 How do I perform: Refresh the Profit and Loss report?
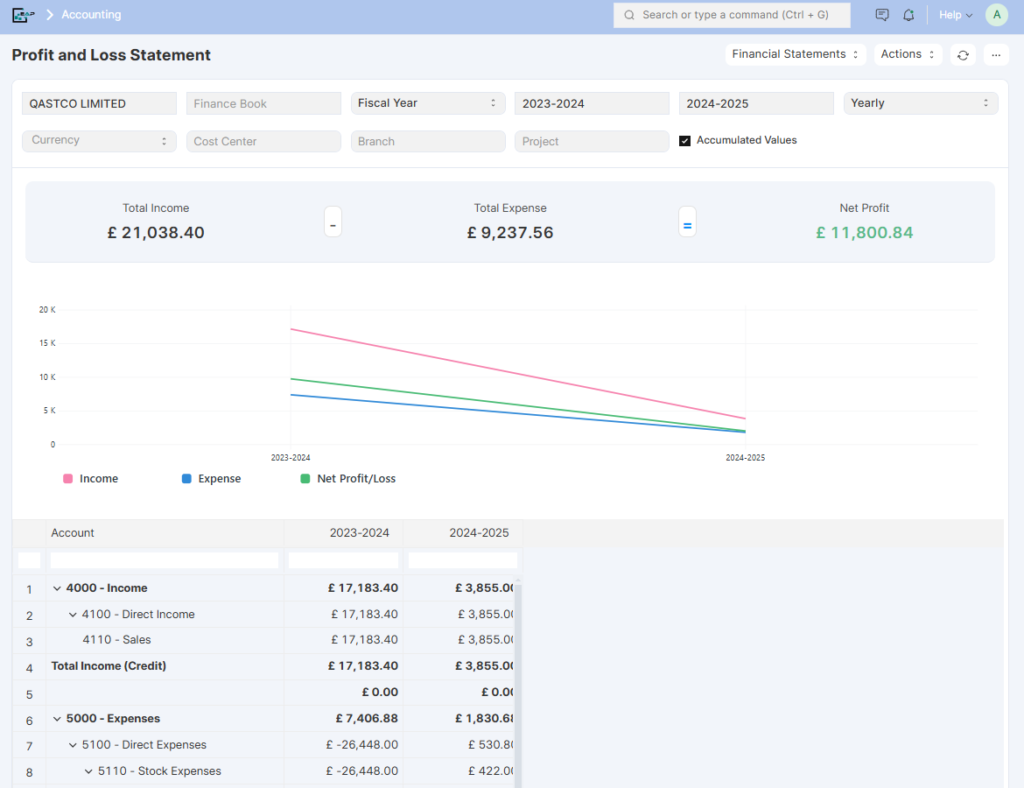pos(963,55)
